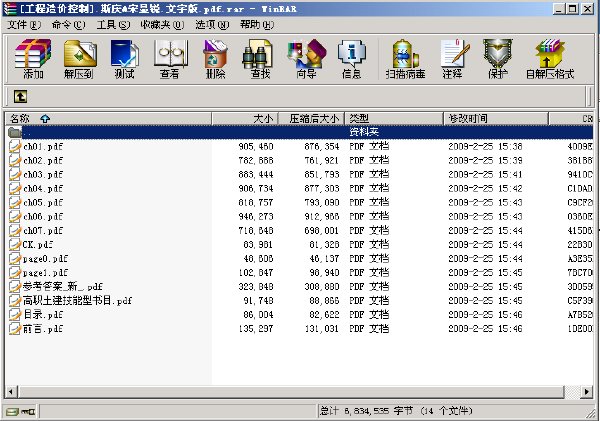Click the parent folder icon in list
The image size is (600, 421).
15,132
